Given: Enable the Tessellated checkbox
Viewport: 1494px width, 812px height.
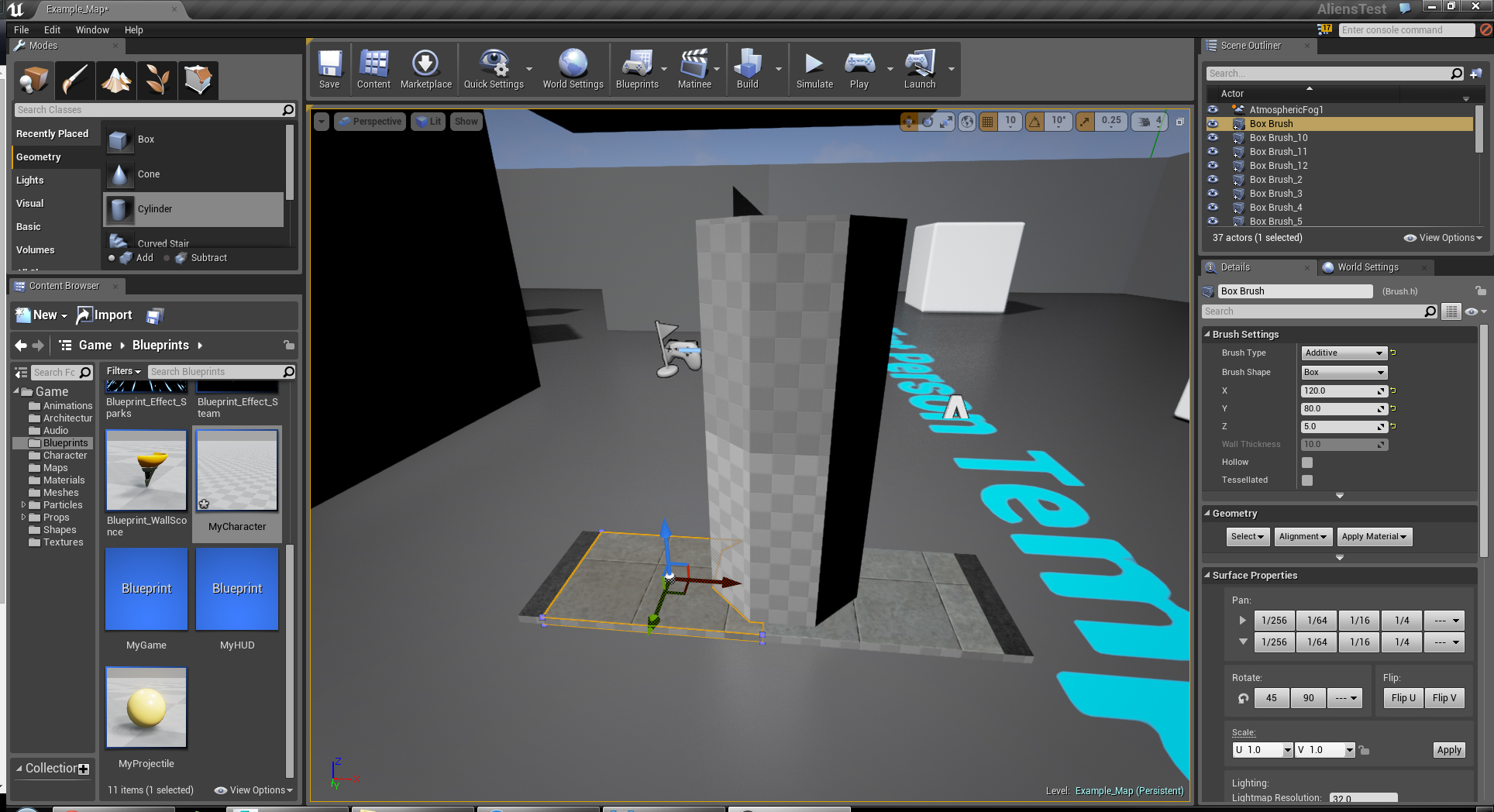Looking at the screenshot, I should click(1307, 480).
